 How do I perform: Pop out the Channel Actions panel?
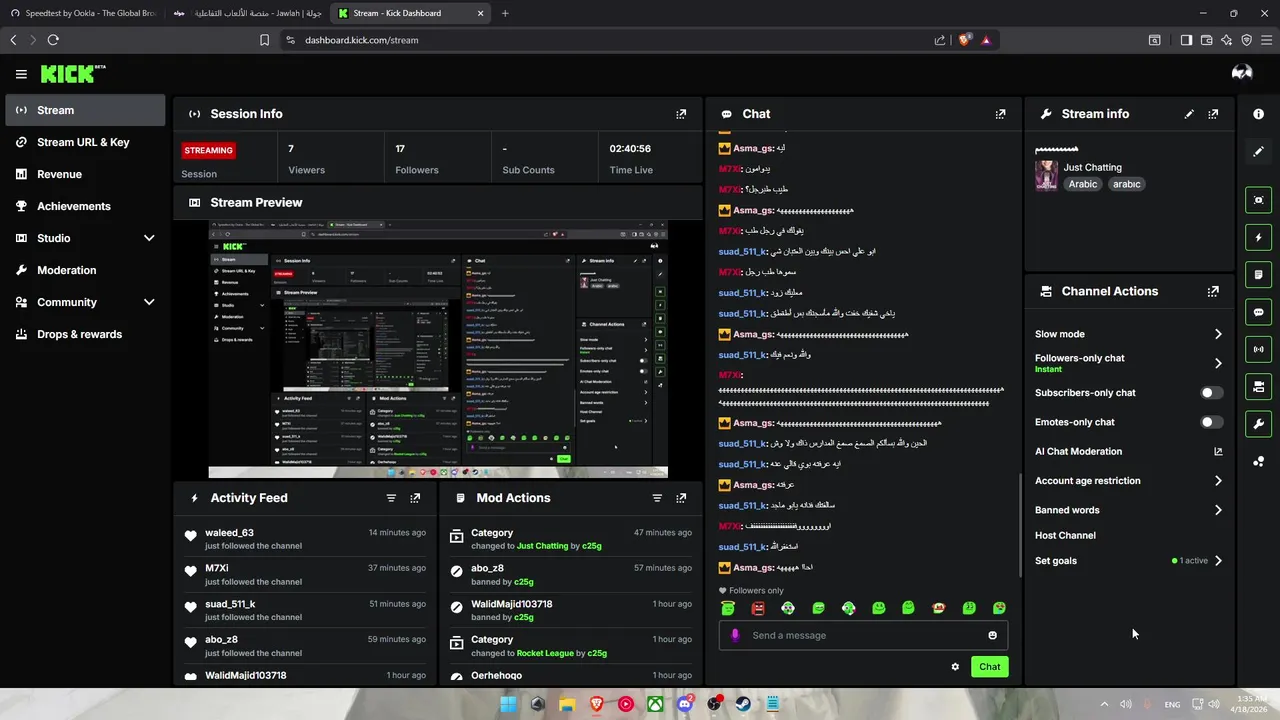point(1213,292)
